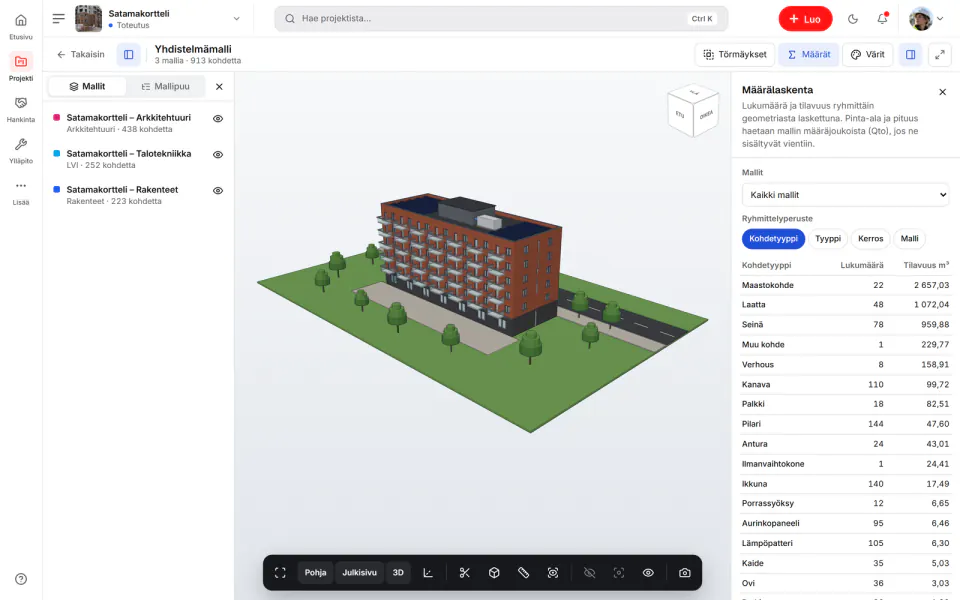
Task: Expand the Satamakortteli project selector
Action: tap(236, 19)
